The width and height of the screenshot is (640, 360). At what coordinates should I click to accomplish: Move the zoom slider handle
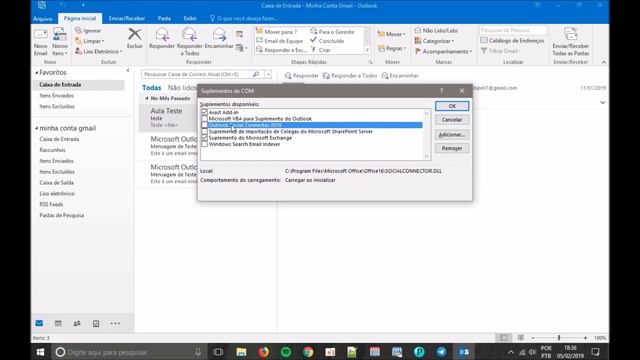tap(559, 338)
